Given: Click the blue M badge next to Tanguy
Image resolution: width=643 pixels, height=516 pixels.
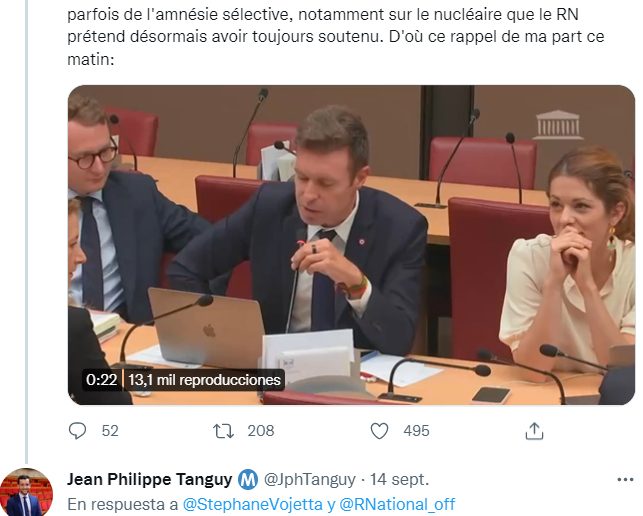Looking at the screenshot, I should (x=248, y=479).
